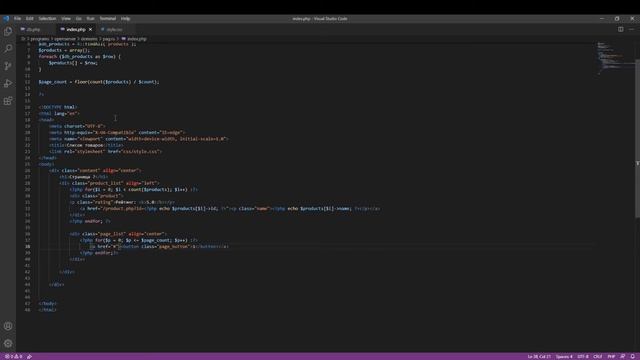Click the pages breadcrumb folder
Image resolution: width=640 pixels, height=360 pixels.
coord(109,39)
